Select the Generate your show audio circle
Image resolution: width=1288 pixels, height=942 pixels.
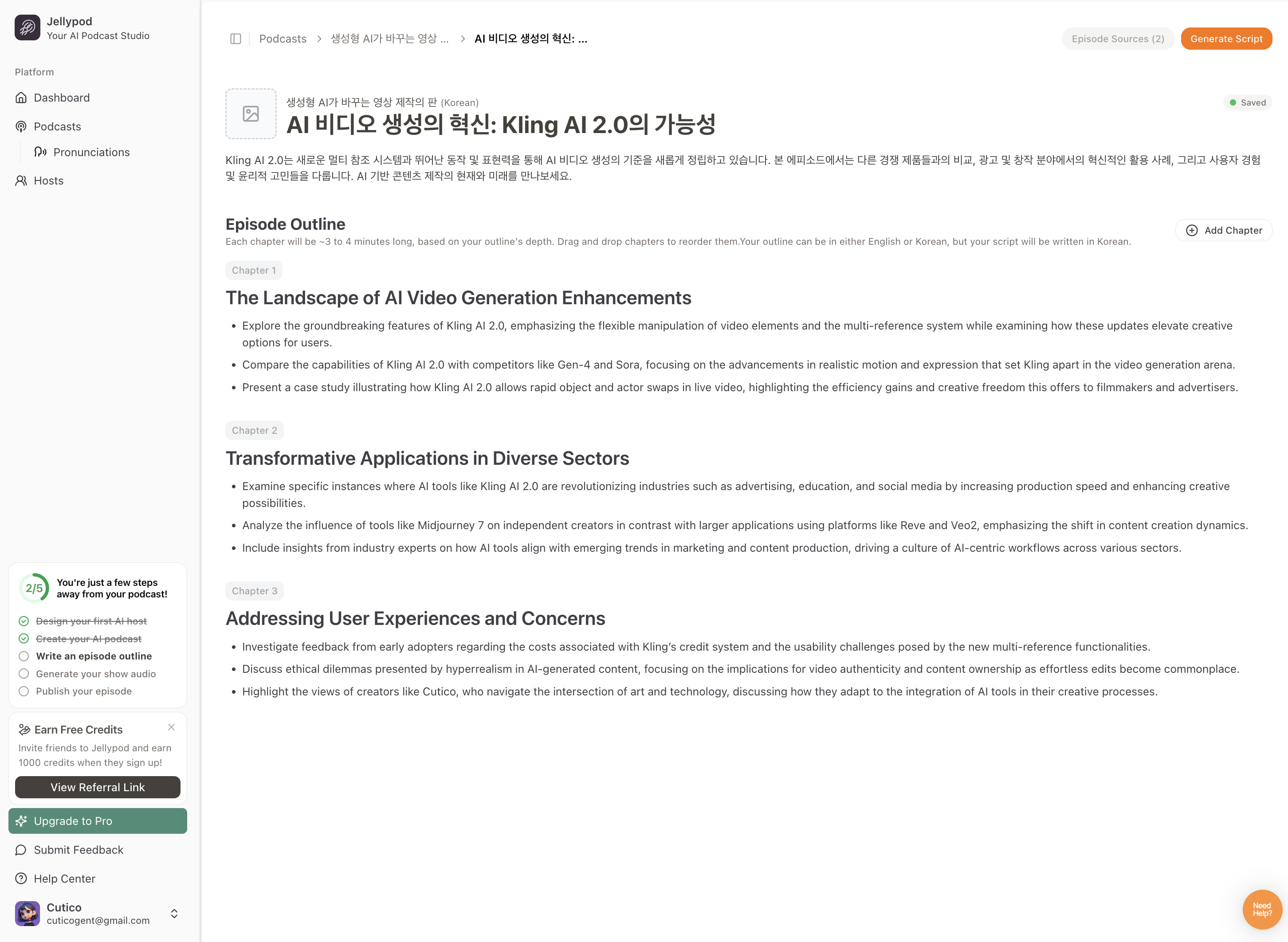(x=24, y=673)
